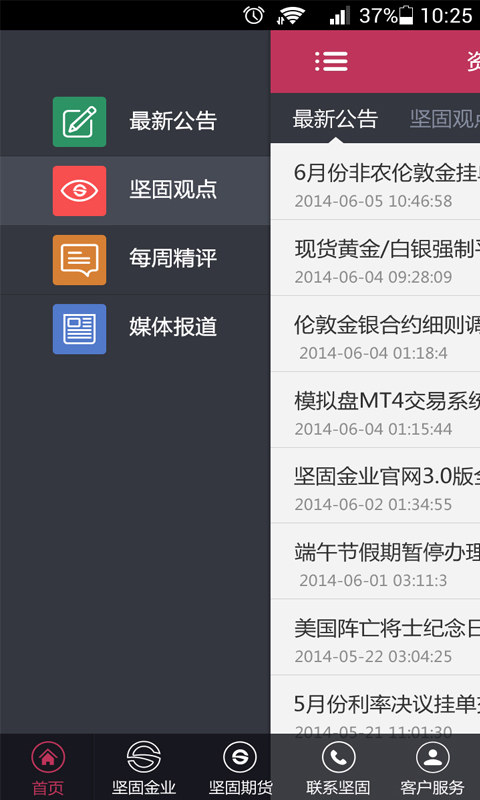This screenshot has width=480, height=800.
Task: Open 模拟盘MT4交易系统 announcement
Action: pos(375,410)
